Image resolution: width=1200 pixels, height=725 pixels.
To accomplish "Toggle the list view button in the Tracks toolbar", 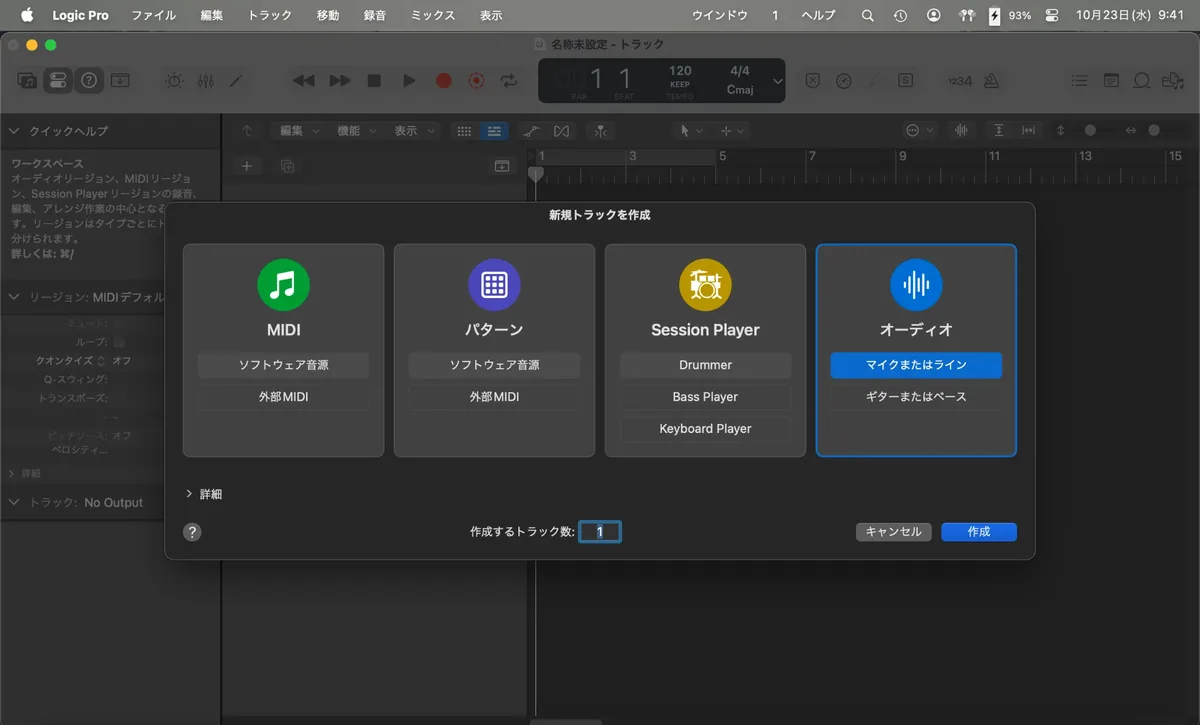I will [x=494, y=131].
